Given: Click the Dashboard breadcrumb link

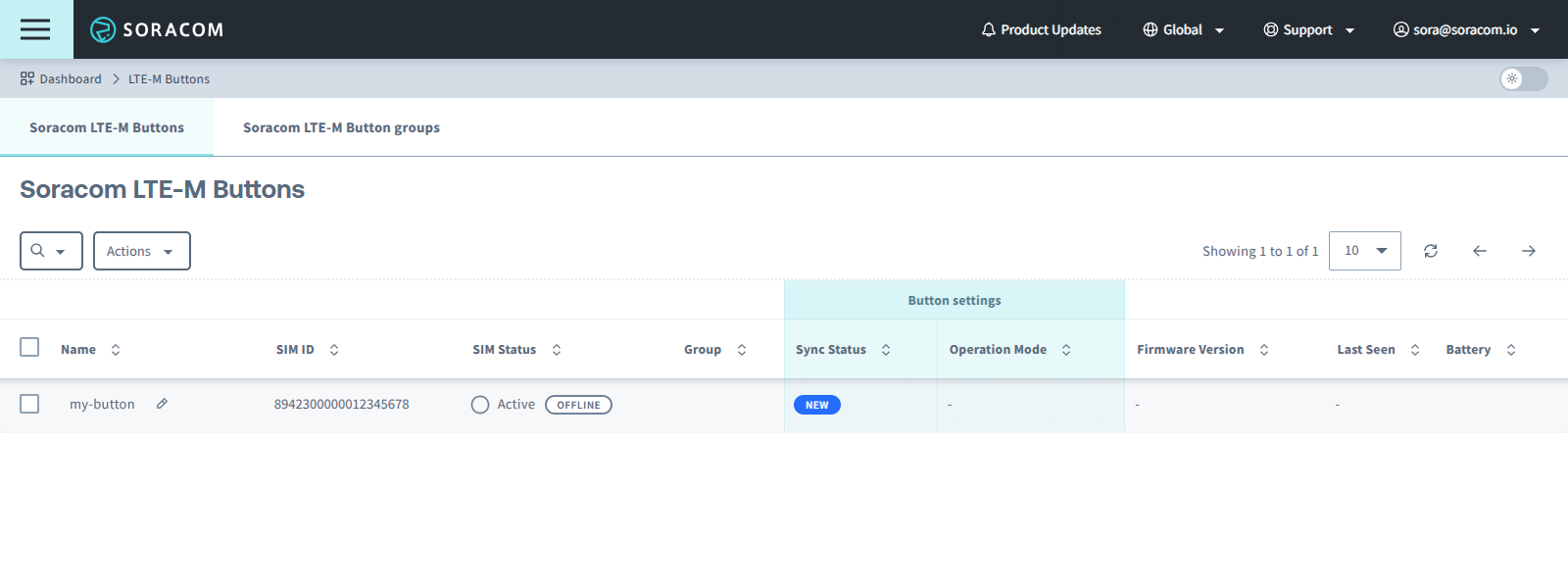Looking at the screenshot, I should (x=70, y=78).
